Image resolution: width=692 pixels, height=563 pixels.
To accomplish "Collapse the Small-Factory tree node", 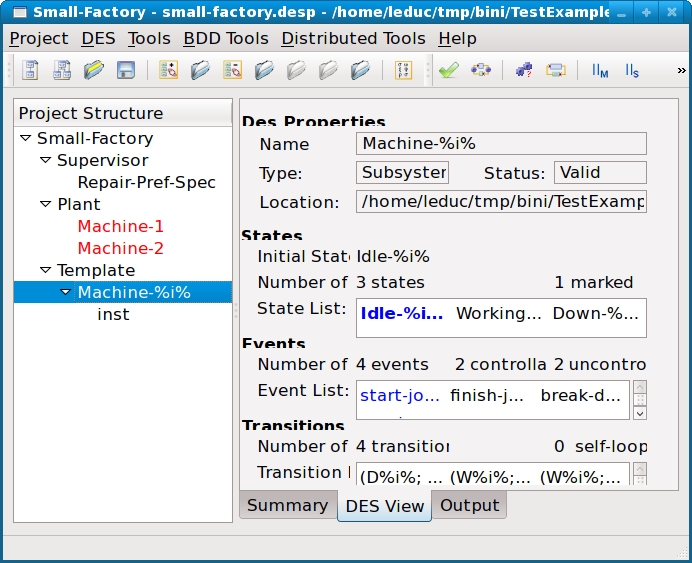I will click(x=26, y=139).
